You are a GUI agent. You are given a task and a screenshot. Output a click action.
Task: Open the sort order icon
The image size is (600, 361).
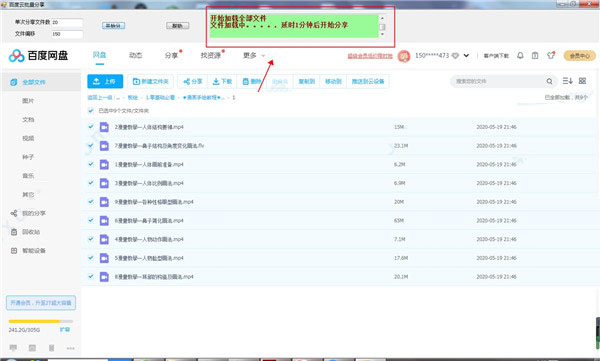coord(567,81)
